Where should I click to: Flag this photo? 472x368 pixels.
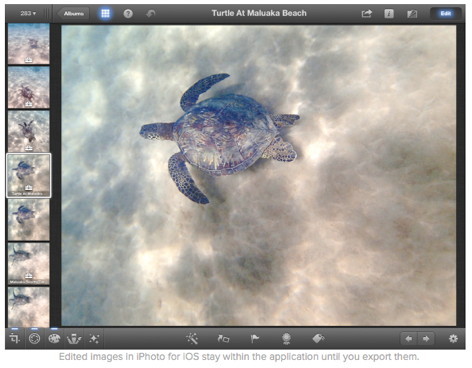(255, 339)
